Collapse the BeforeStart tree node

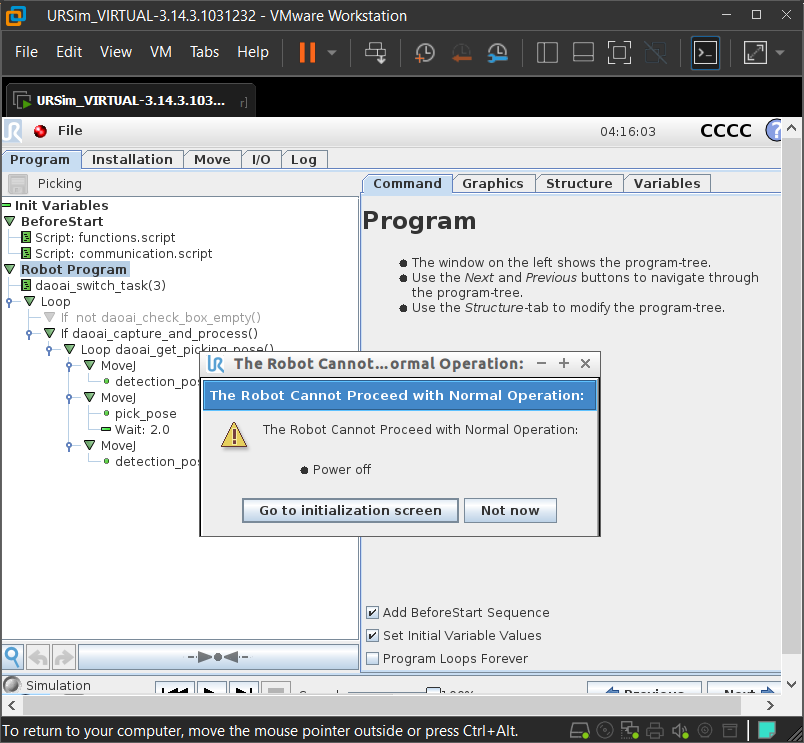(x=10, y=222)
